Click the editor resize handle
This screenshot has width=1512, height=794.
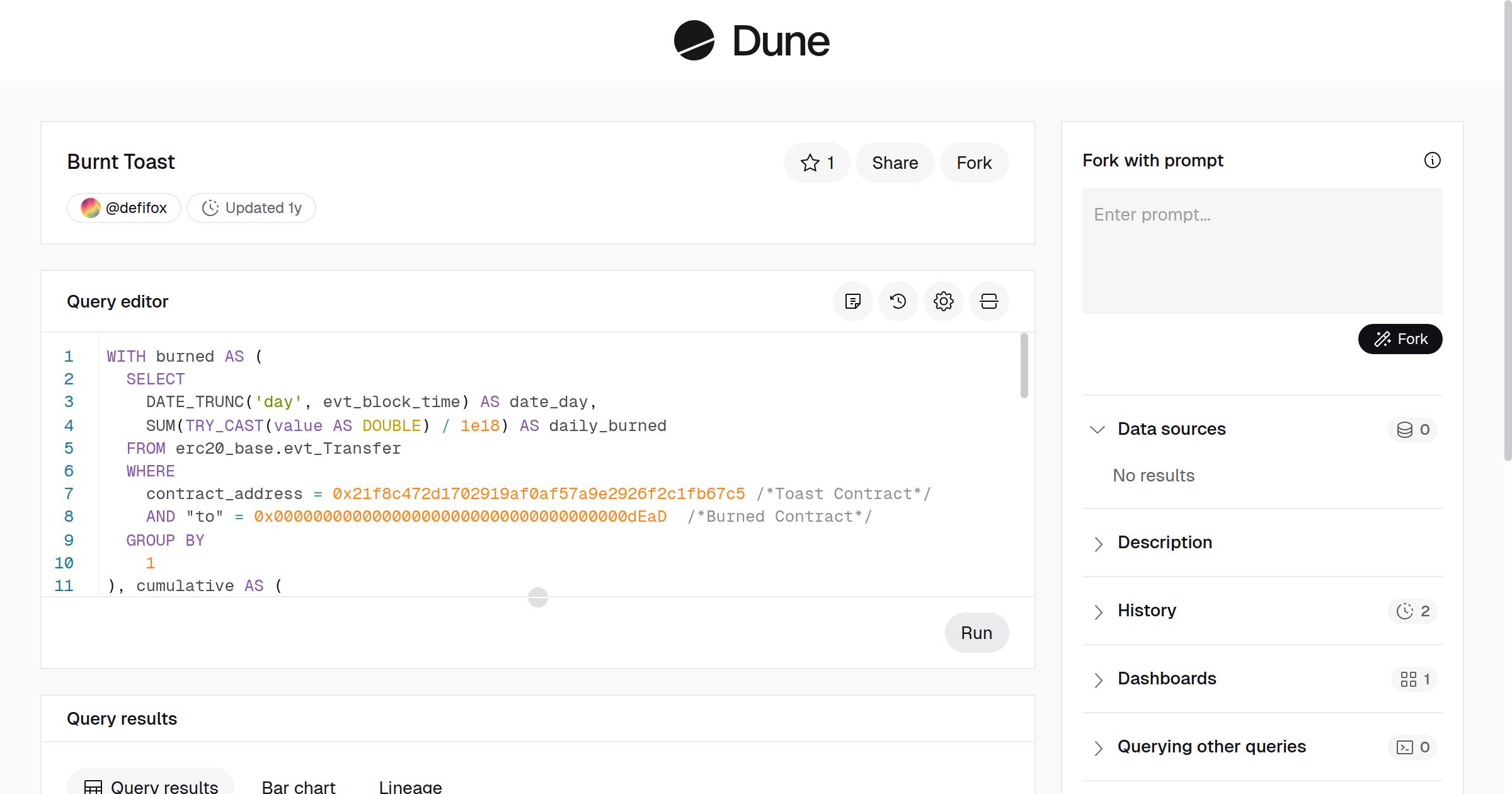tap(537, 597)
